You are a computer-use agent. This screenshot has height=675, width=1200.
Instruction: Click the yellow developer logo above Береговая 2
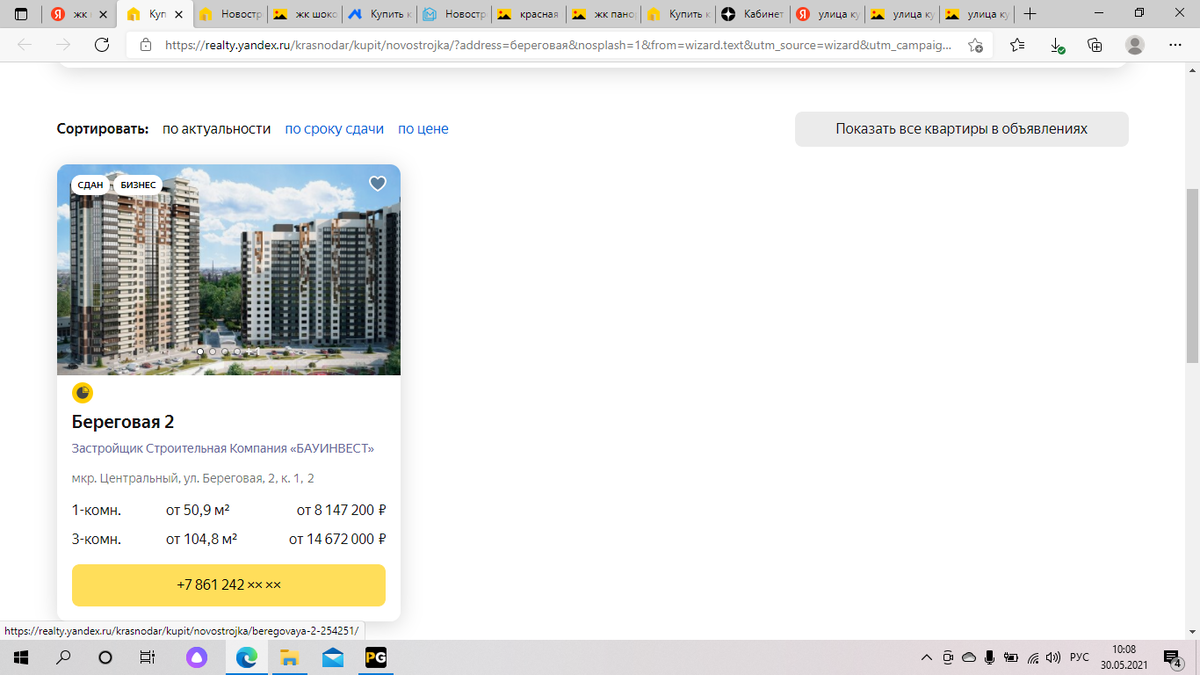pos(82,393)
